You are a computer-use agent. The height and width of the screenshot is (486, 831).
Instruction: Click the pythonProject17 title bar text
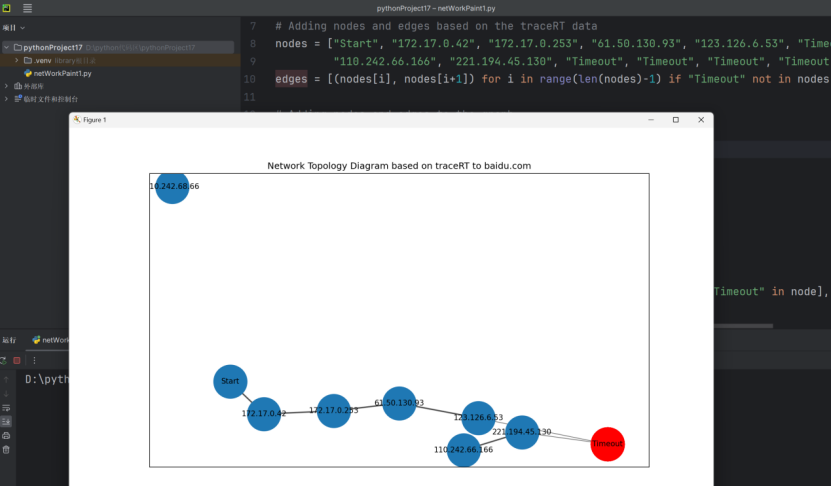click(436, 8)
